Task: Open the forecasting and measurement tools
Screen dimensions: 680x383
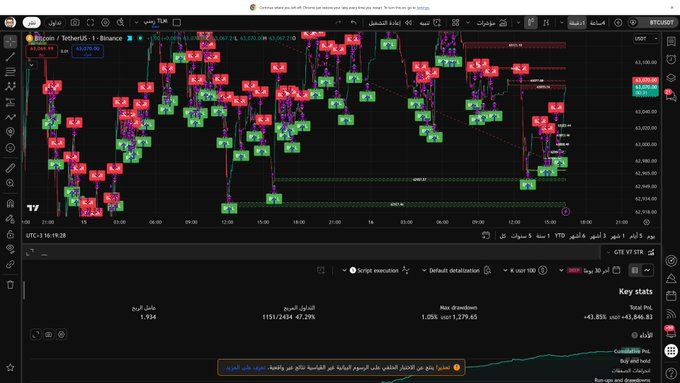Action: (10, 102)
